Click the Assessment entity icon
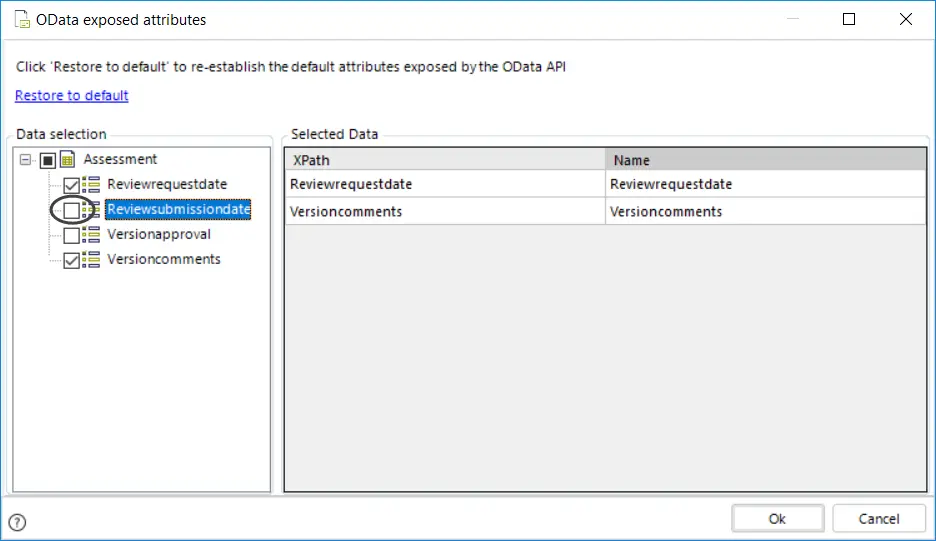The width and height of the screenshot is (936, 541). coord(67,159)
